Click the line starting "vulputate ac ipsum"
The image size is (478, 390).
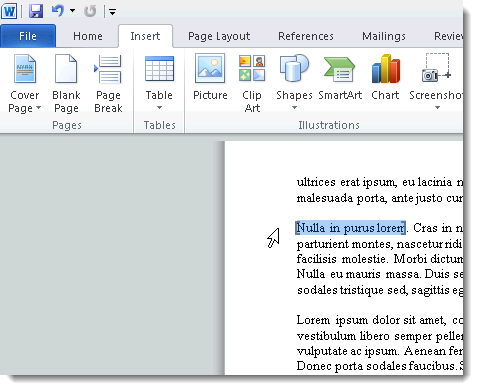click(x=380, y=351)
